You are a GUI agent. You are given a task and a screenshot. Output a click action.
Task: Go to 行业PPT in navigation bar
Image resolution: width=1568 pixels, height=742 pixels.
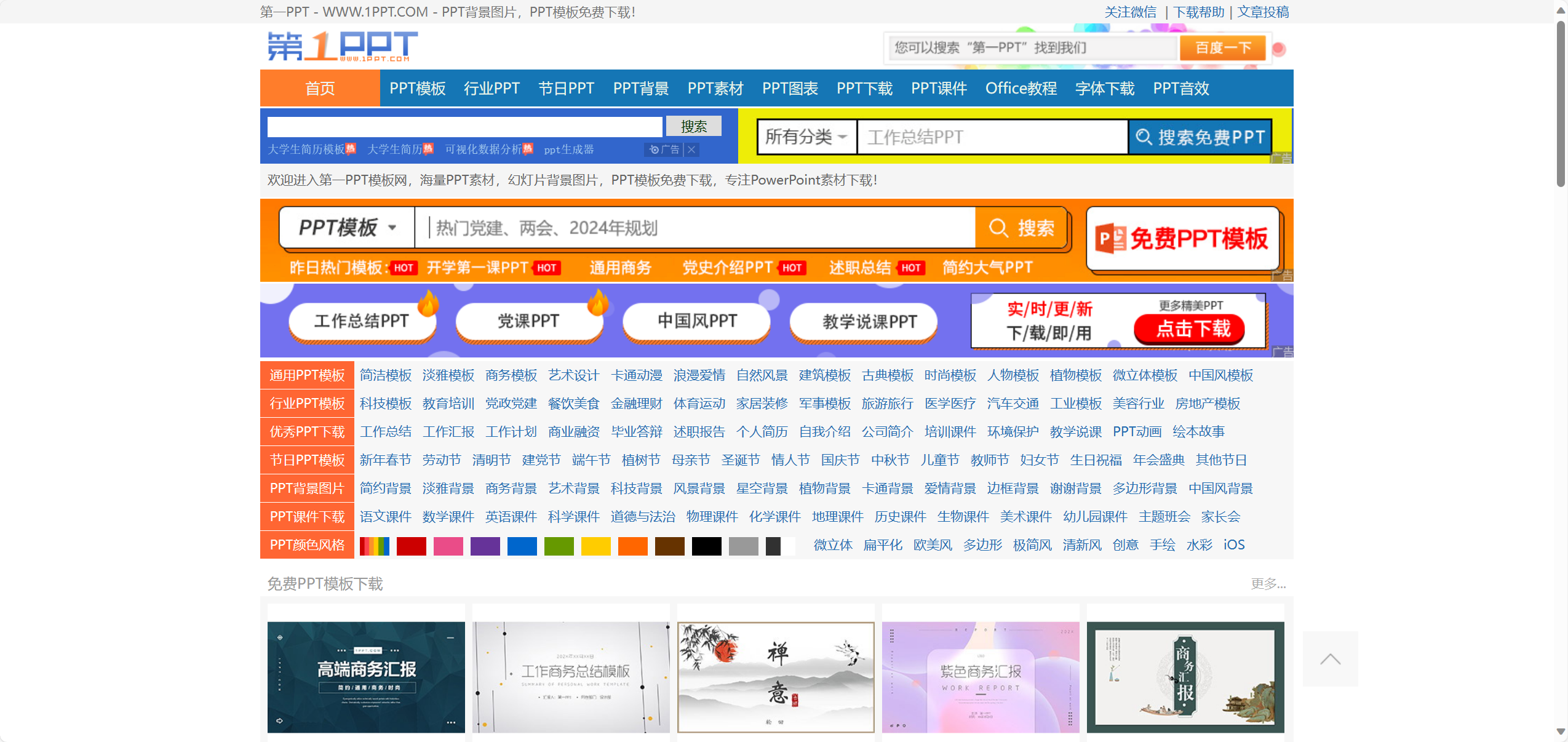click(x=491, y=89)
